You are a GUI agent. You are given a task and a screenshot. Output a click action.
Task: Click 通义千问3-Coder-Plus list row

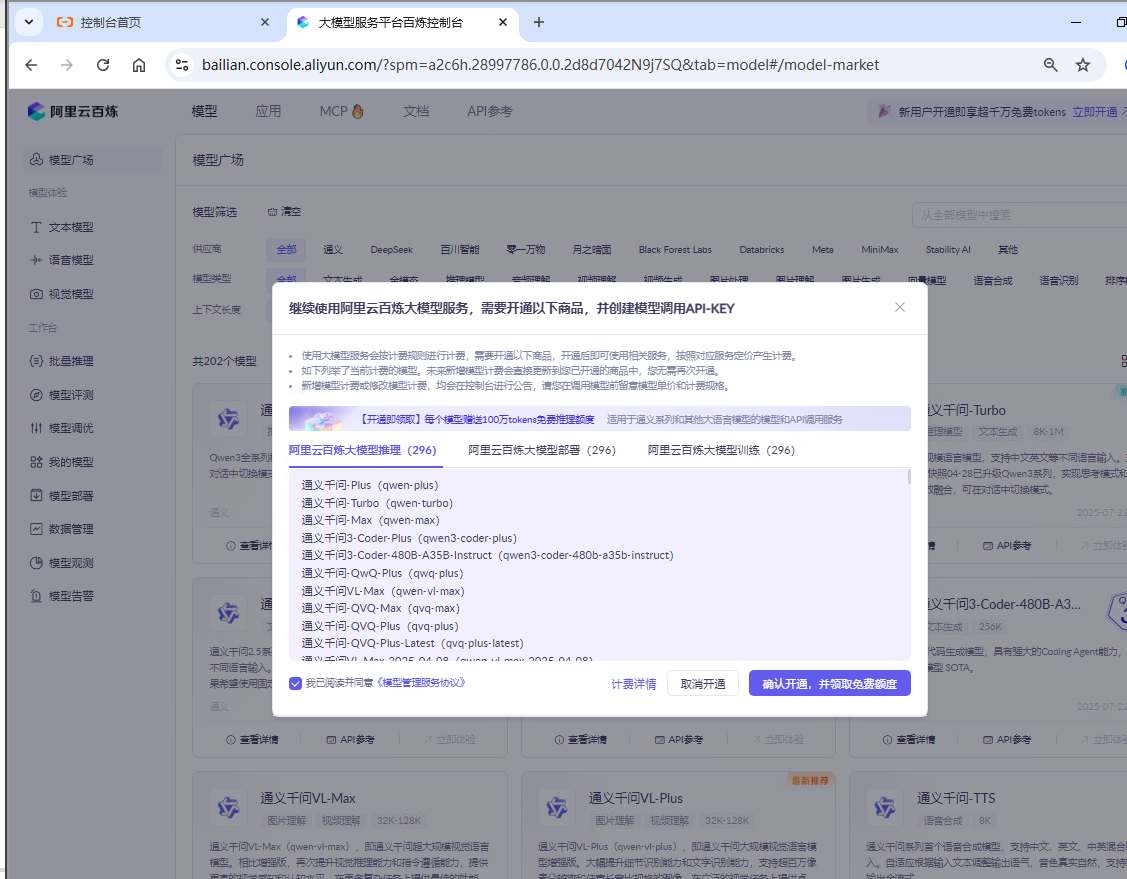pyautogui.click(x=409, y=538)
